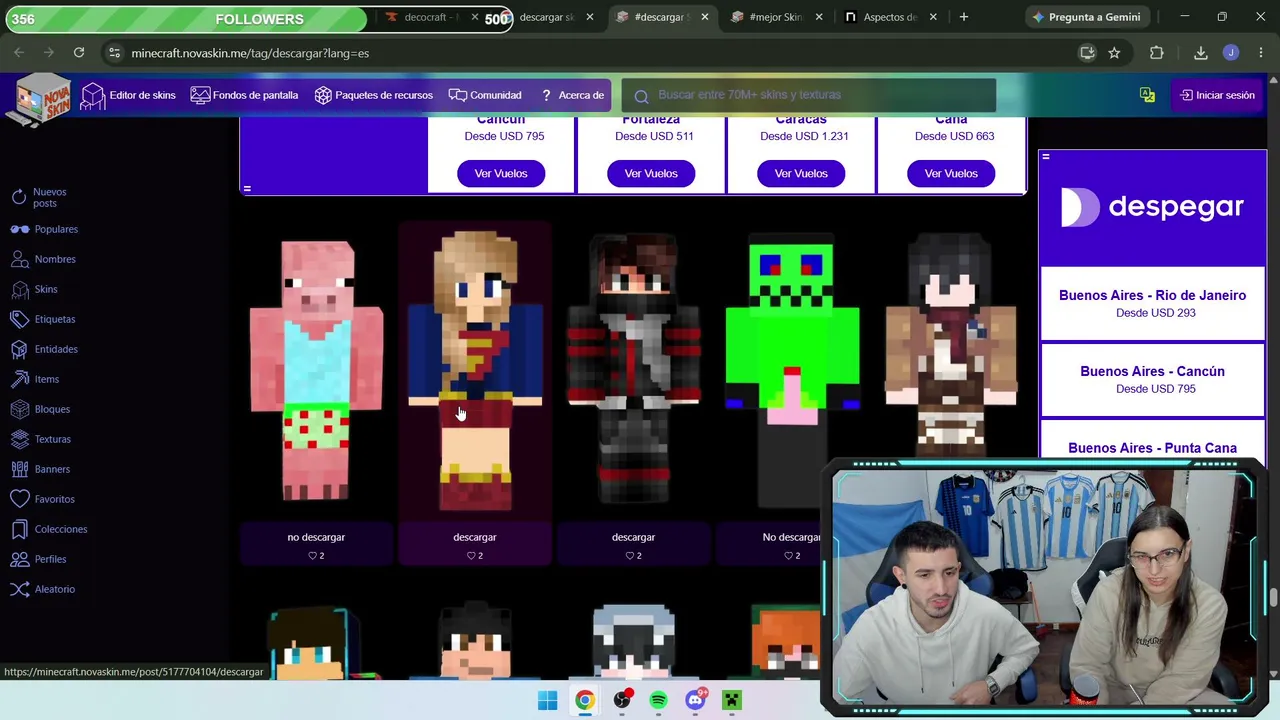Click the shuffle icon beside Aleatorio
The image size is (1280, 720).
tap(19, 589)
